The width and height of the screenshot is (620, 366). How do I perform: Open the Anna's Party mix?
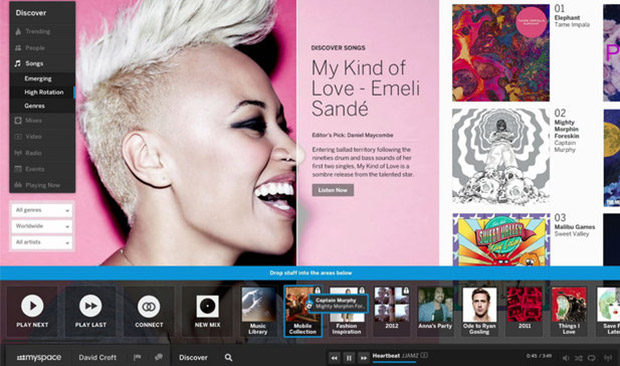[x=435, y=311]
